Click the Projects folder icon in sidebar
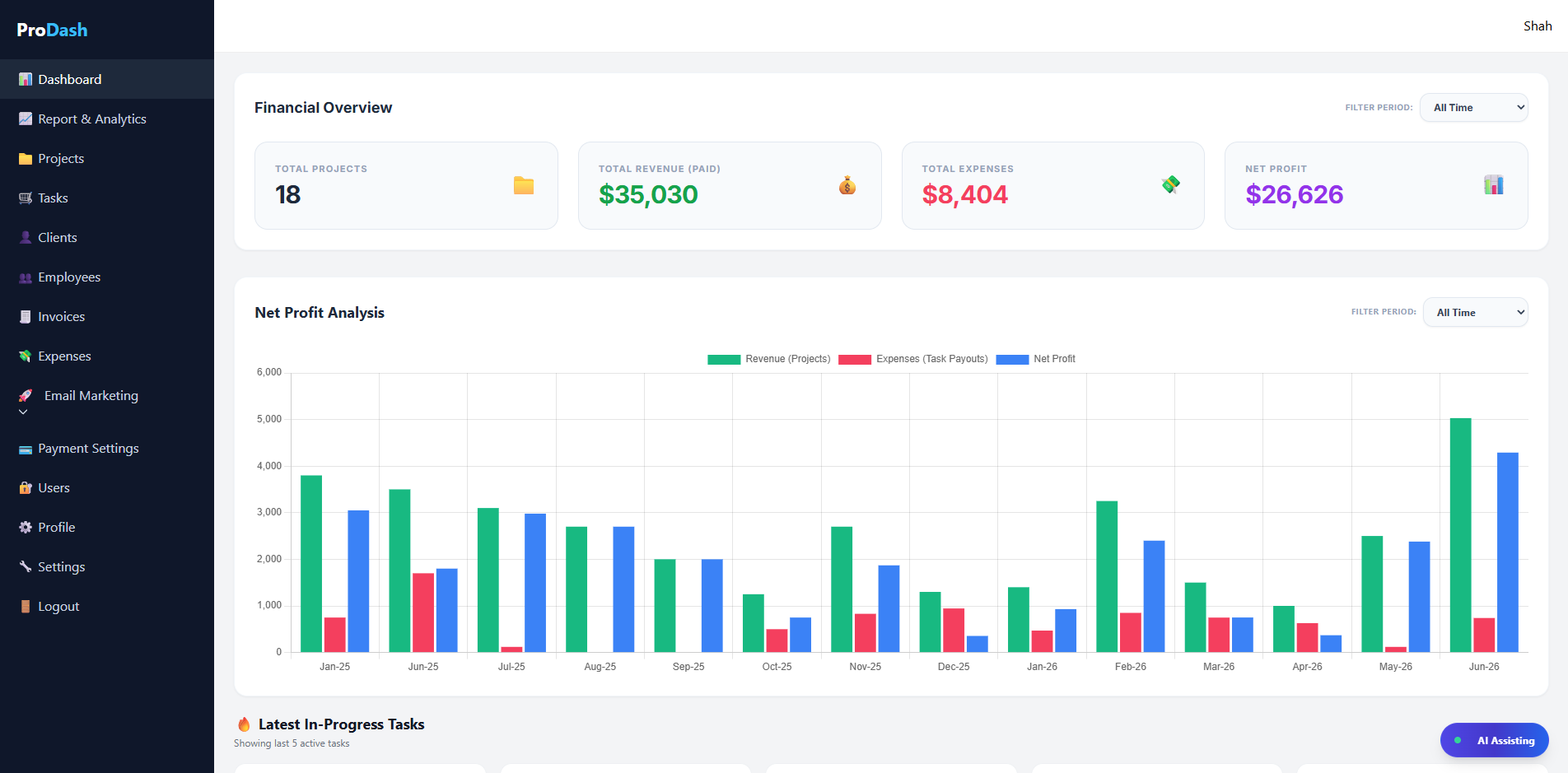This screenshot has height=773, width=1568. (26, 159)
